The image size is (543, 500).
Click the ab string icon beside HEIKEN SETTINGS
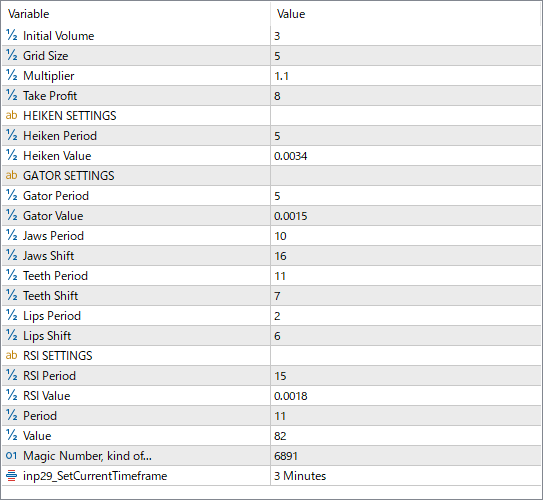click(x=11, y=115)
